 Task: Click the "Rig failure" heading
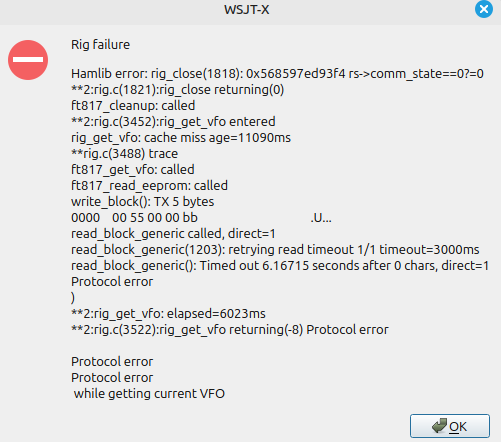tap(100, 44)
